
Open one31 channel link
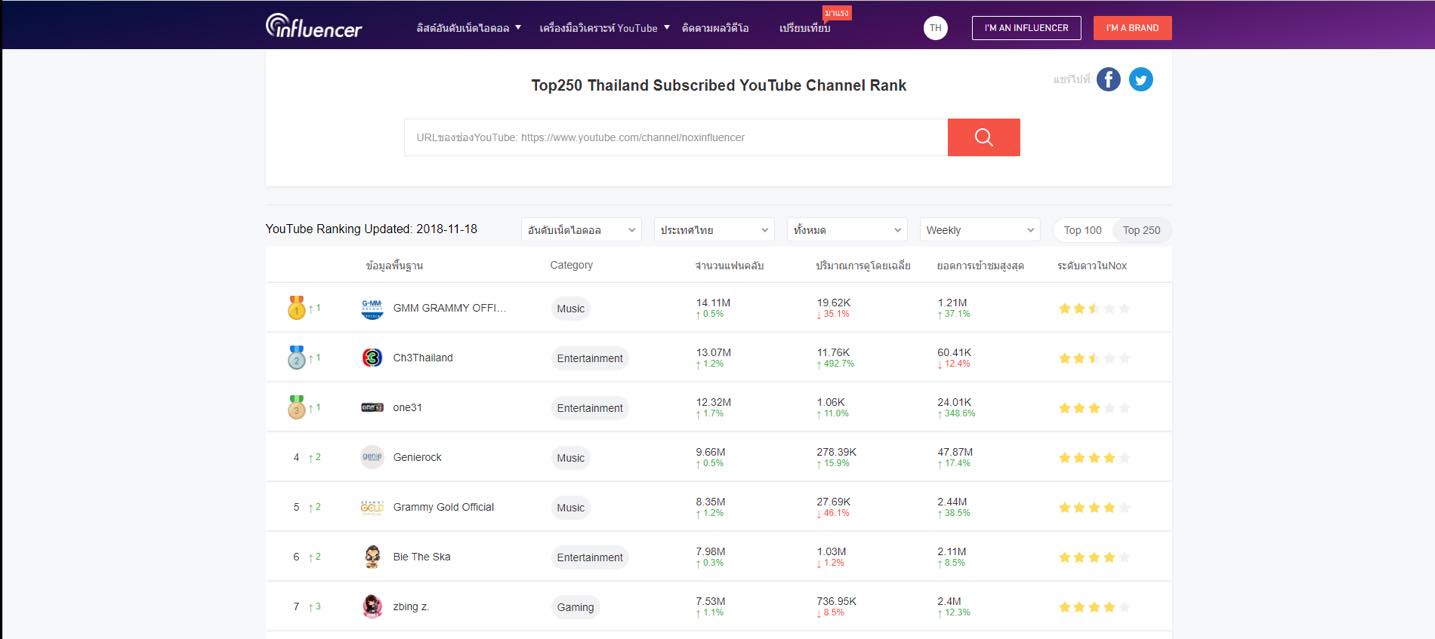[408, 408]
